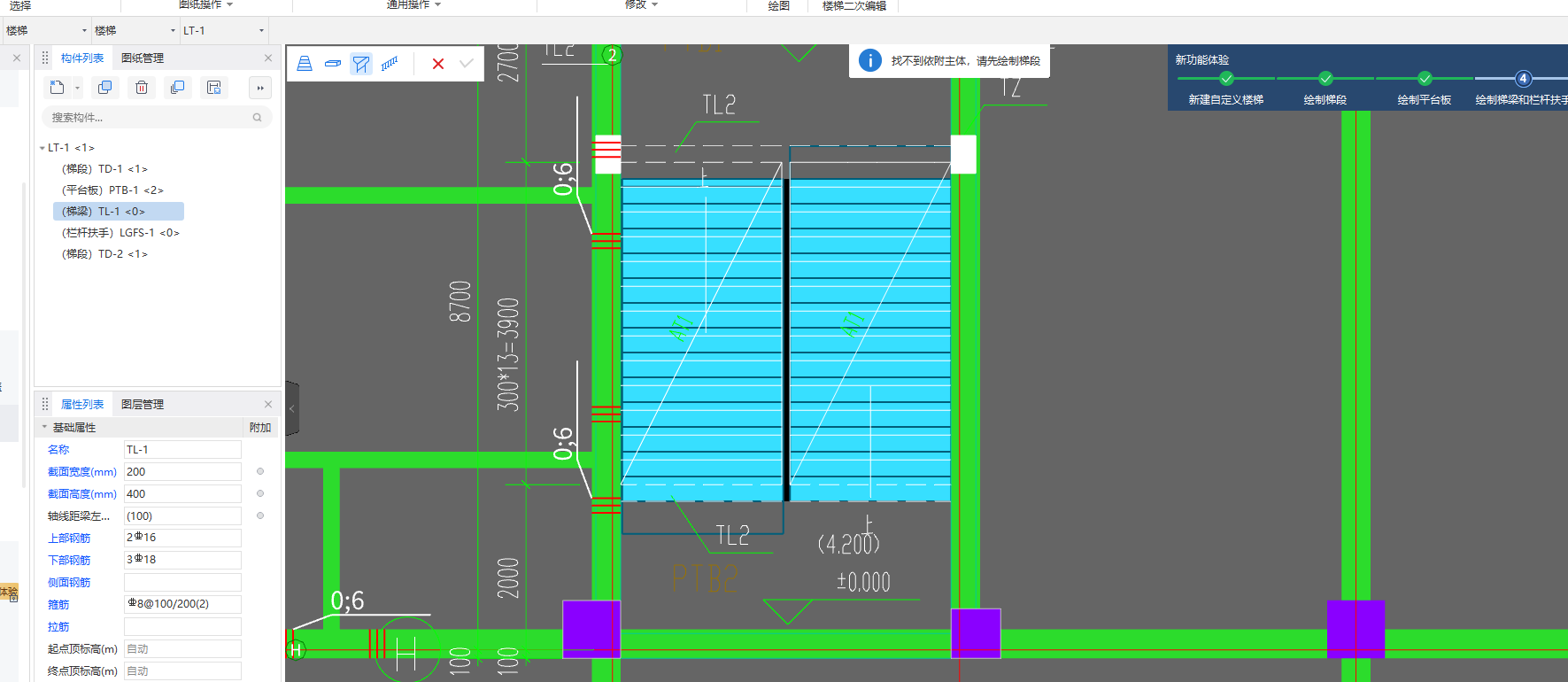The image size is (1568, 682).
Task: Toggle 附加 option for 截面宽度
Action: [x=260, y=471]
